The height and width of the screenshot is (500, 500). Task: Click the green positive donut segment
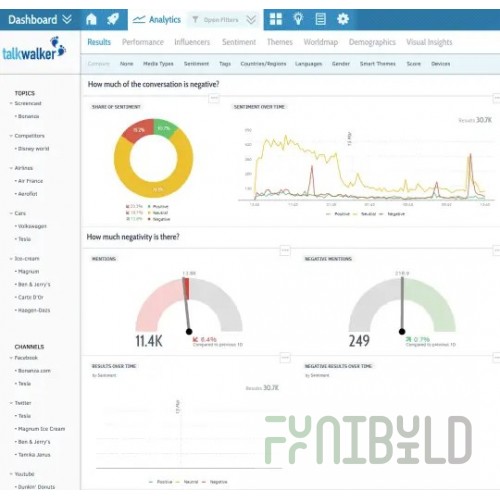[164, 128]
